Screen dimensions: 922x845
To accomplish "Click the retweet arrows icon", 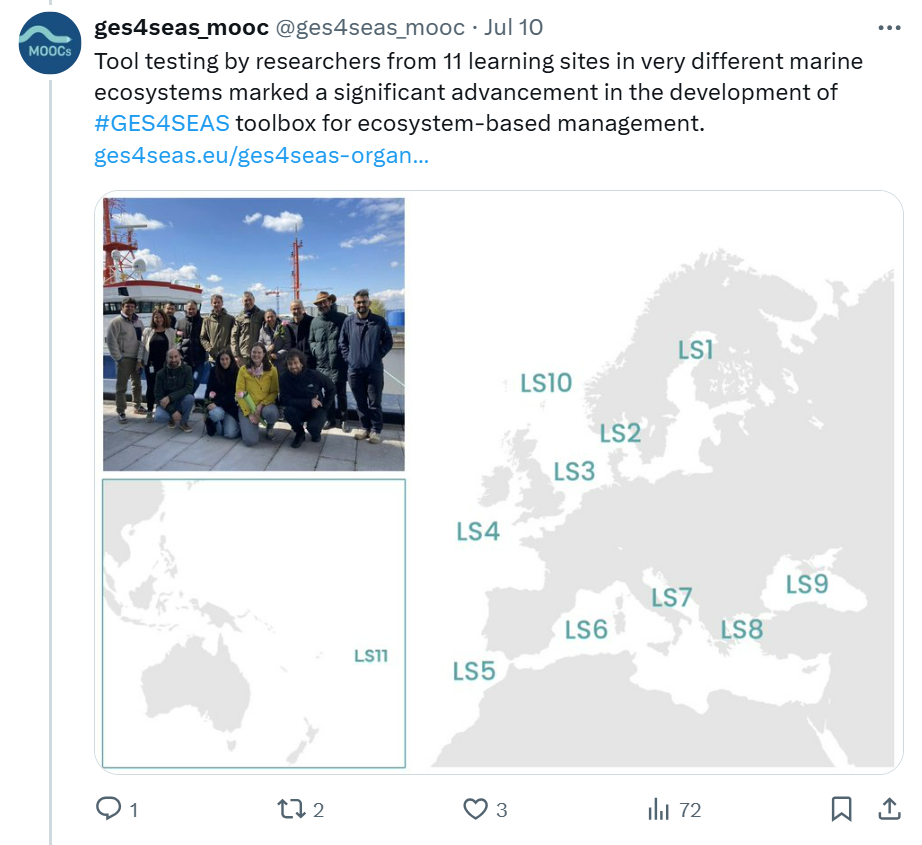I will click(x=291, y=809).
